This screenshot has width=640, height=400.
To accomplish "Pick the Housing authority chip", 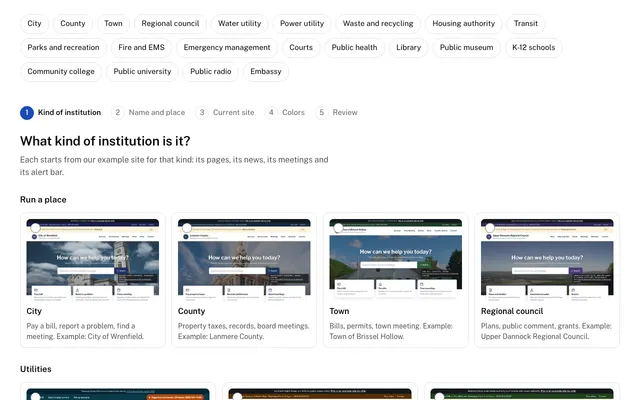I will pyautogui.click(x=464, y=24).
